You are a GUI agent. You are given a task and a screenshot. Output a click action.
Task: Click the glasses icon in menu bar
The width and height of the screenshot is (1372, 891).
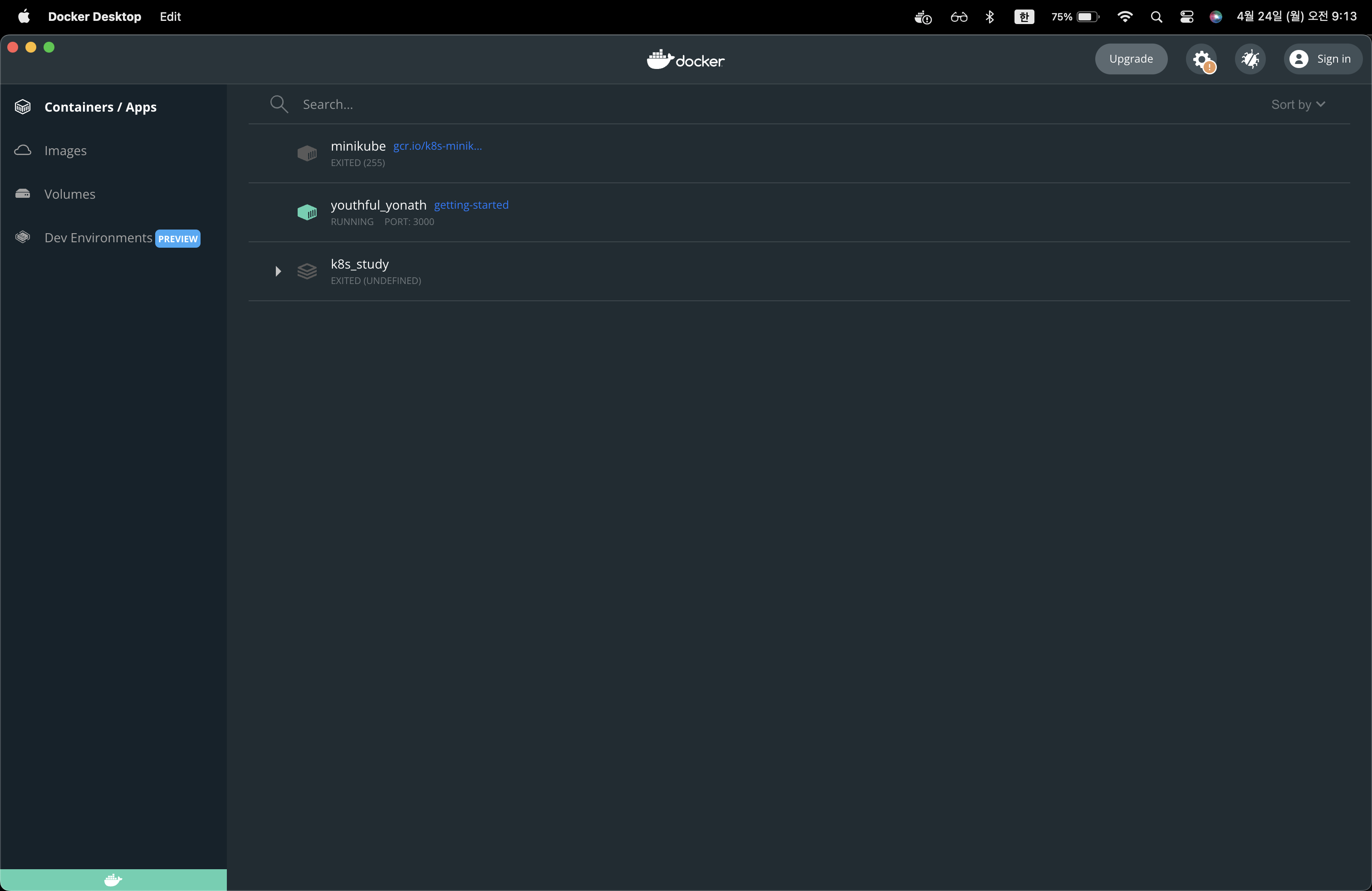click(x=959, y=17)
